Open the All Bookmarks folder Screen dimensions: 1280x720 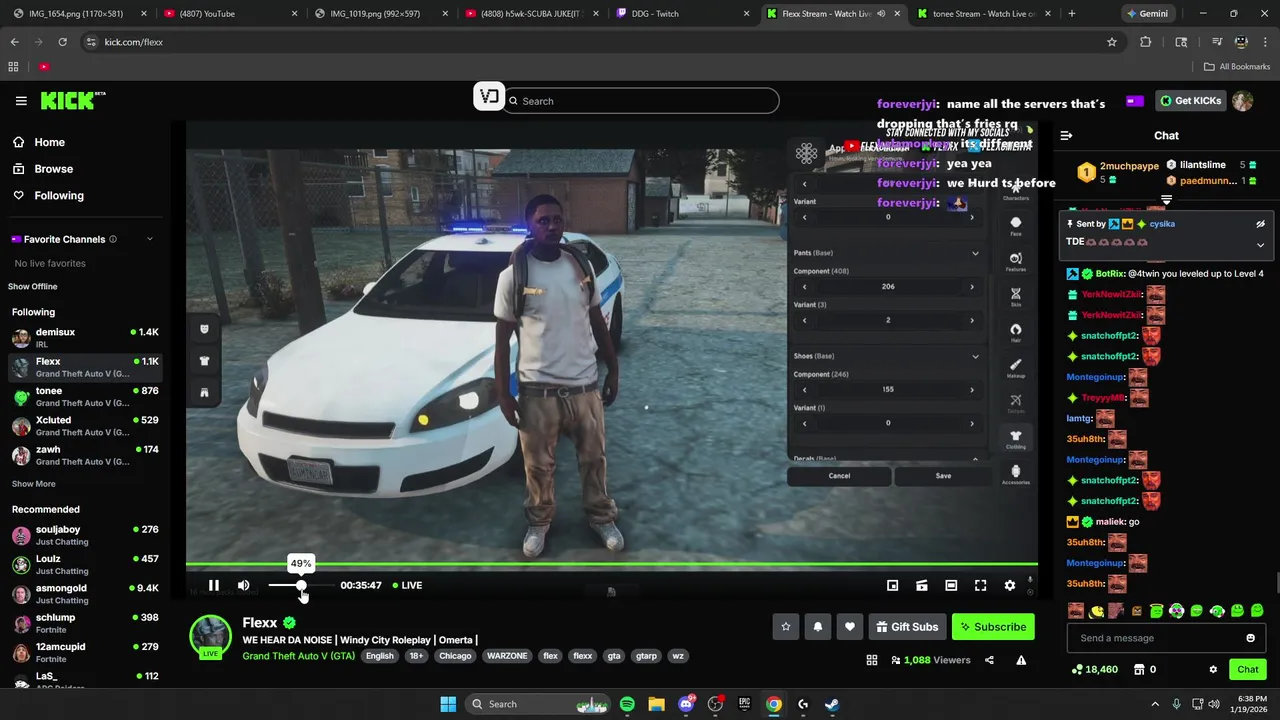coord(1237,67)
